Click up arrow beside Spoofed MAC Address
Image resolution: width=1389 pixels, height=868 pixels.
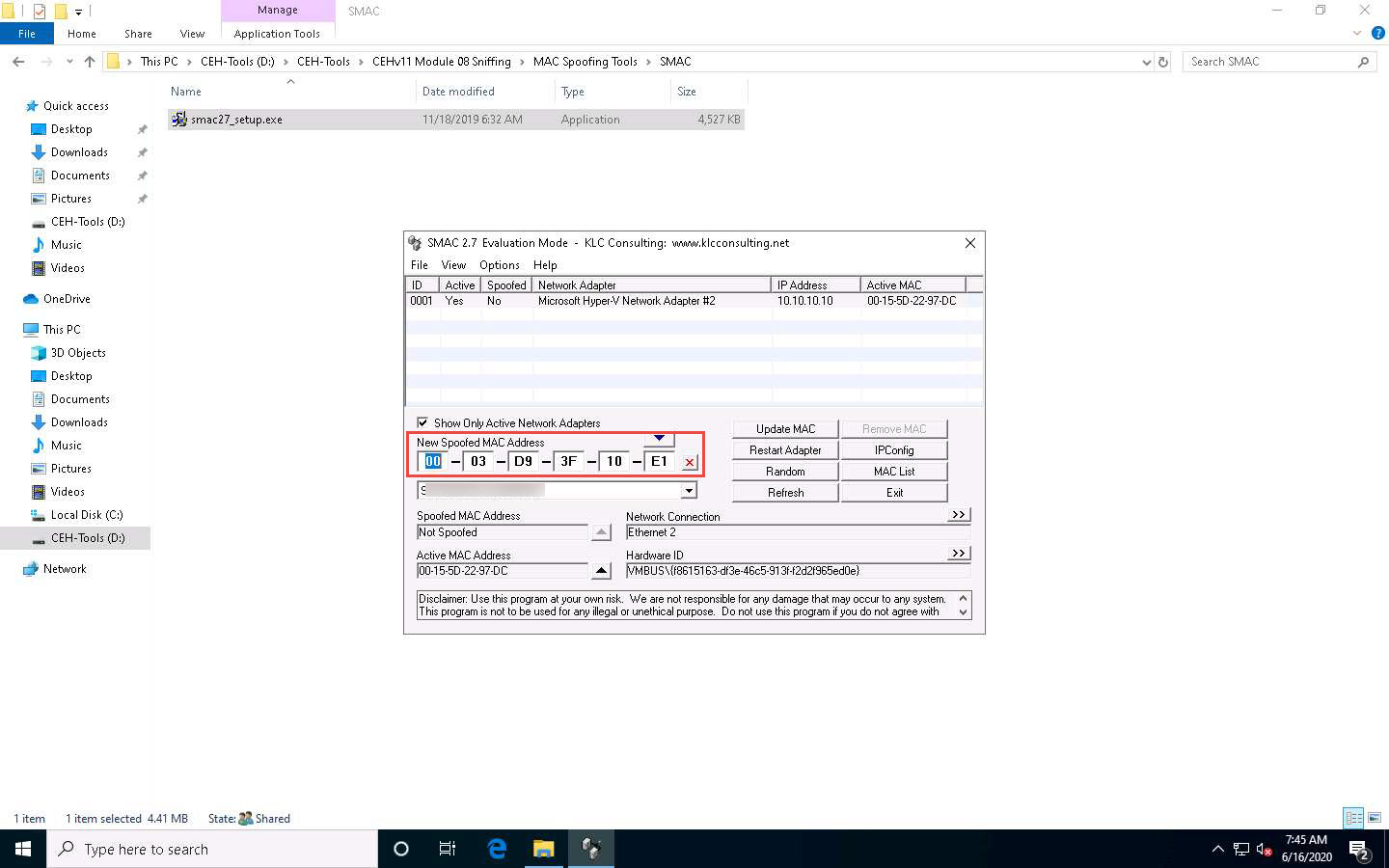coord(601,532)
